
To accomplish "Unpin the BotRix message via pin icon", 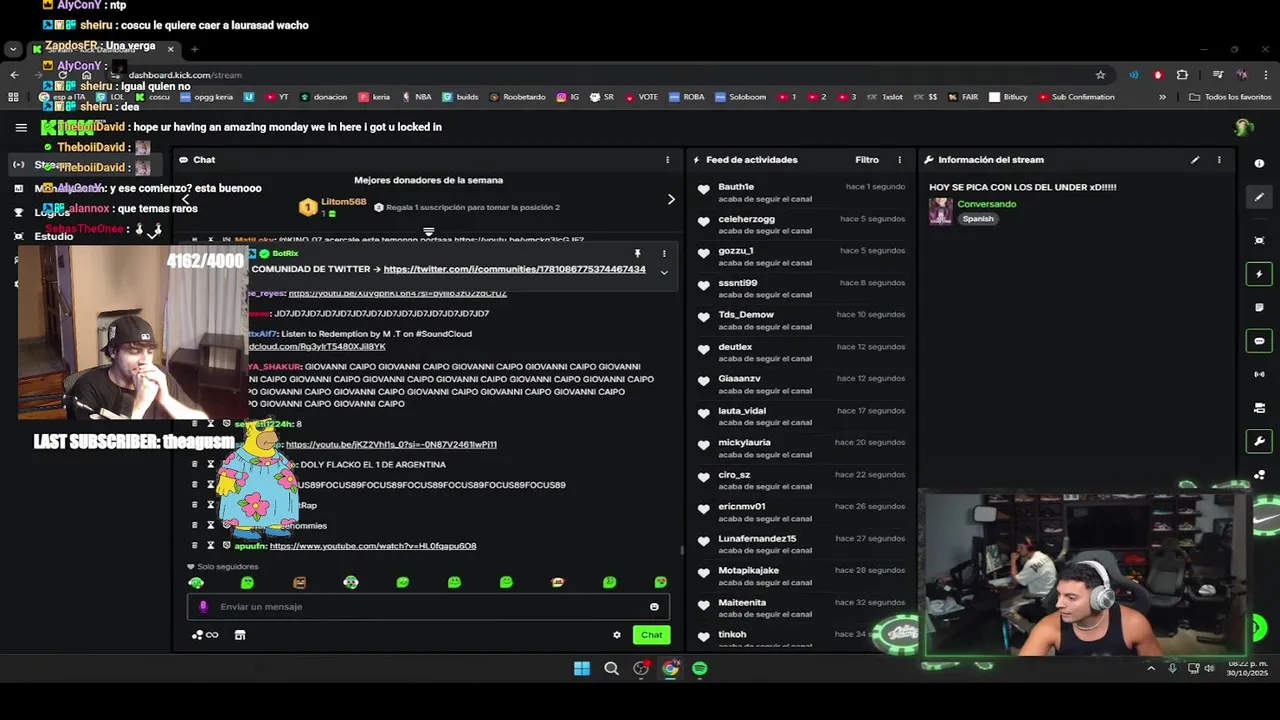I will 637,254.
